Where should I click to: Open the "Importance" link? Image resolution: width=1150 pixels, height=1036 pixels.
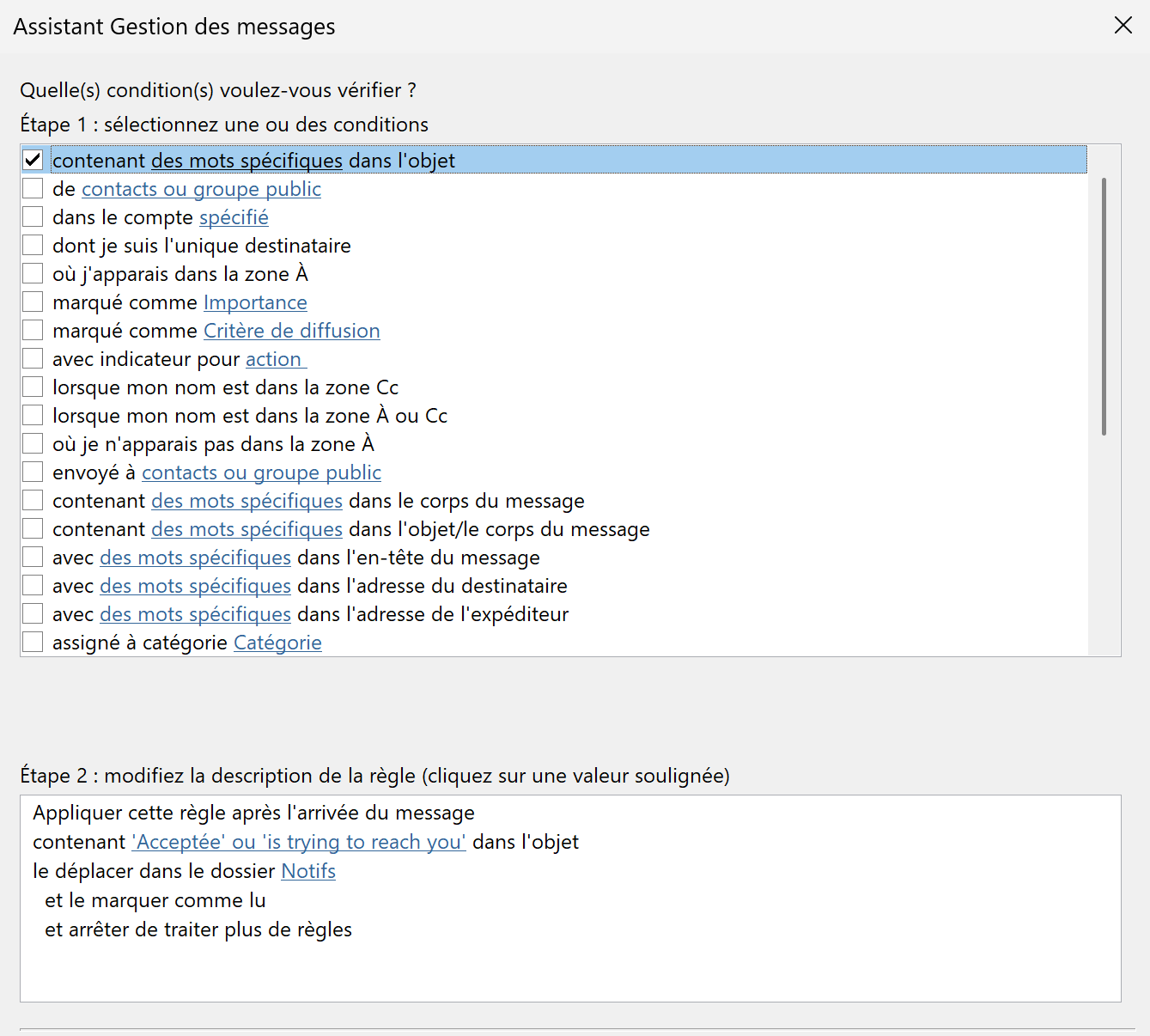pos(255,302)
